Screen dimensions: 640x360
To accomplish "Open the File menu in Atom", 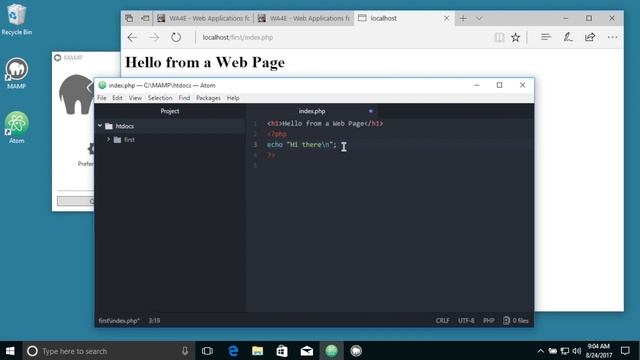I will pyautogui.click(x=102, y=98).
